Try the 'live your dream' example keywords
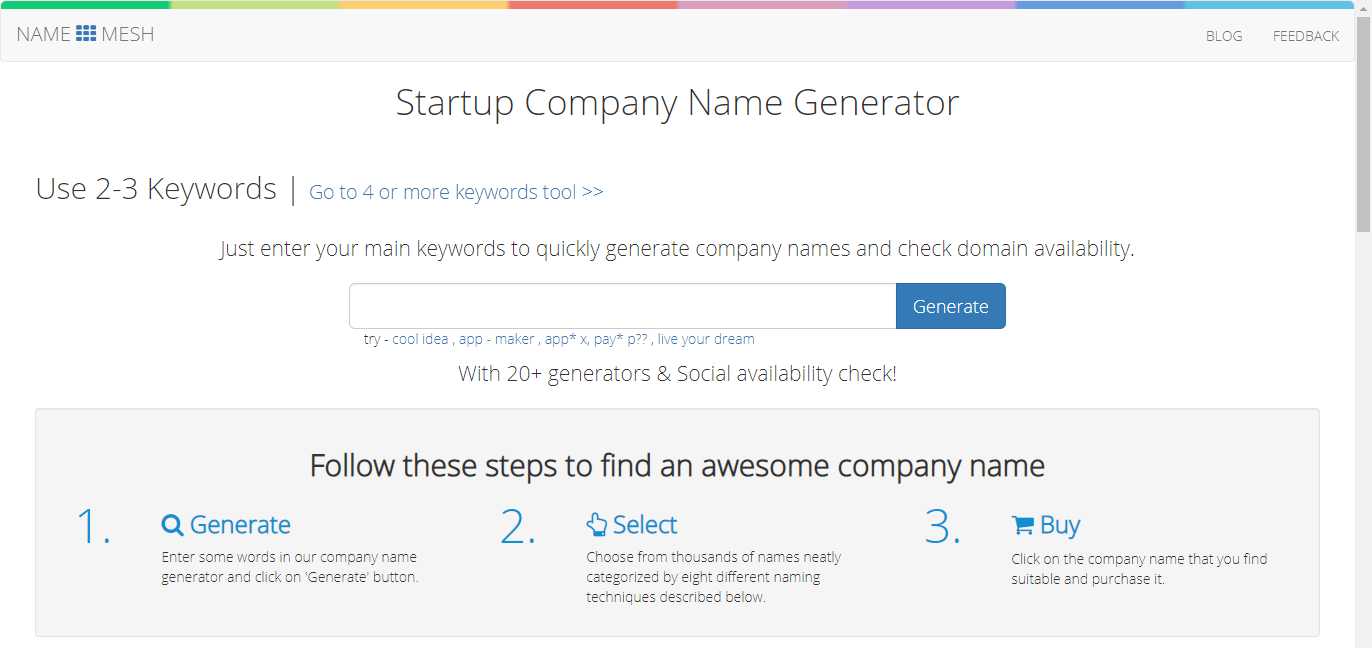Image resolution: width=1372 pixels, height=648 pixels. tap(705, 339)
